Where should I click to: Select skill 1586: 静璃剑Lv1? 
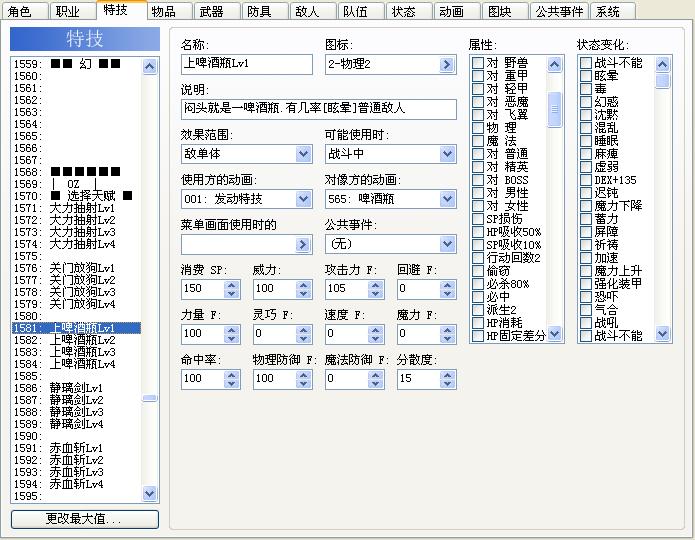(76, 388)
